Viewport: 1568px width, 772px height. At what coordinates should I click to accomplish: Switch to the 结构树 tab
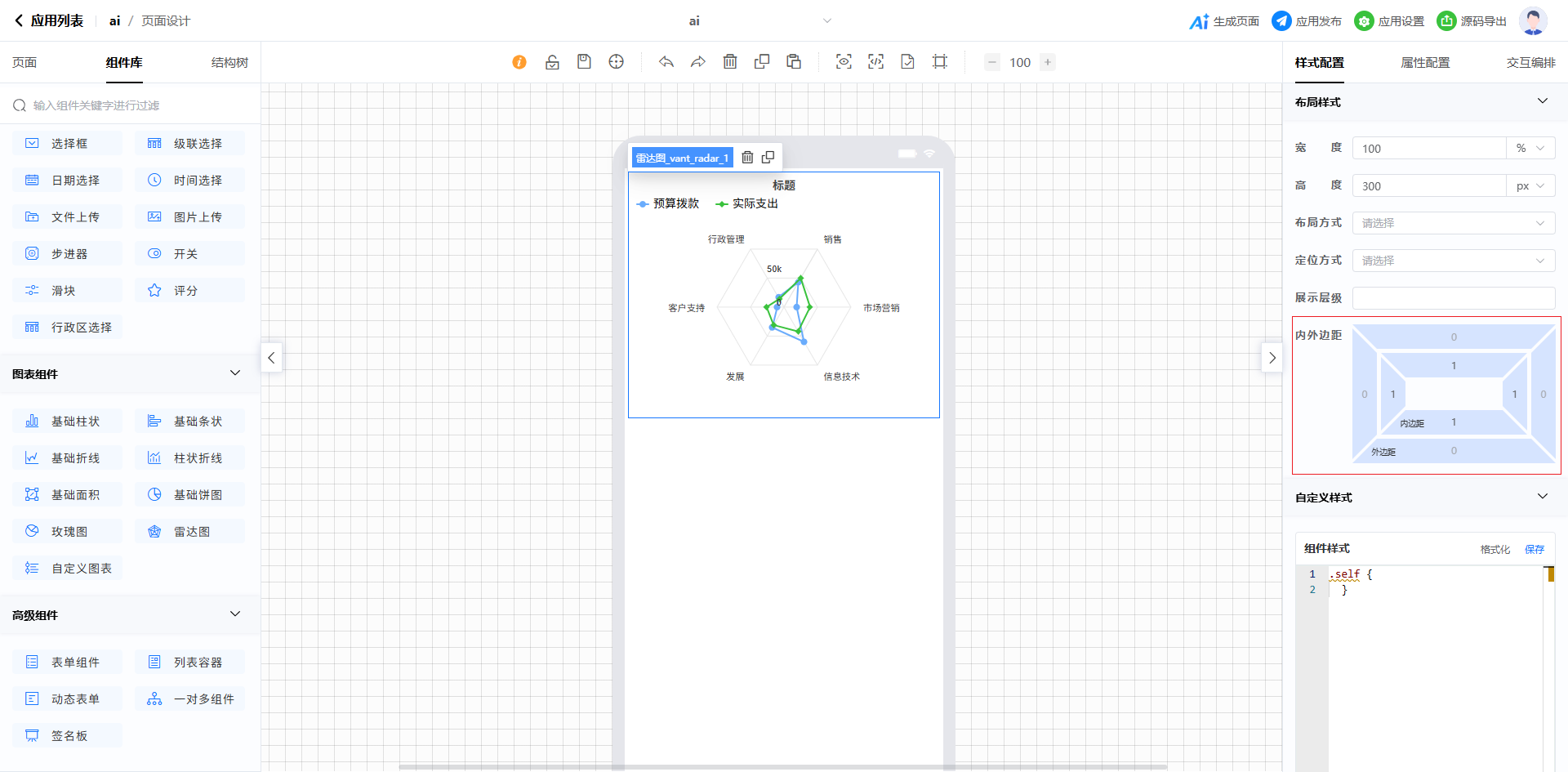(x=229, y=63)
